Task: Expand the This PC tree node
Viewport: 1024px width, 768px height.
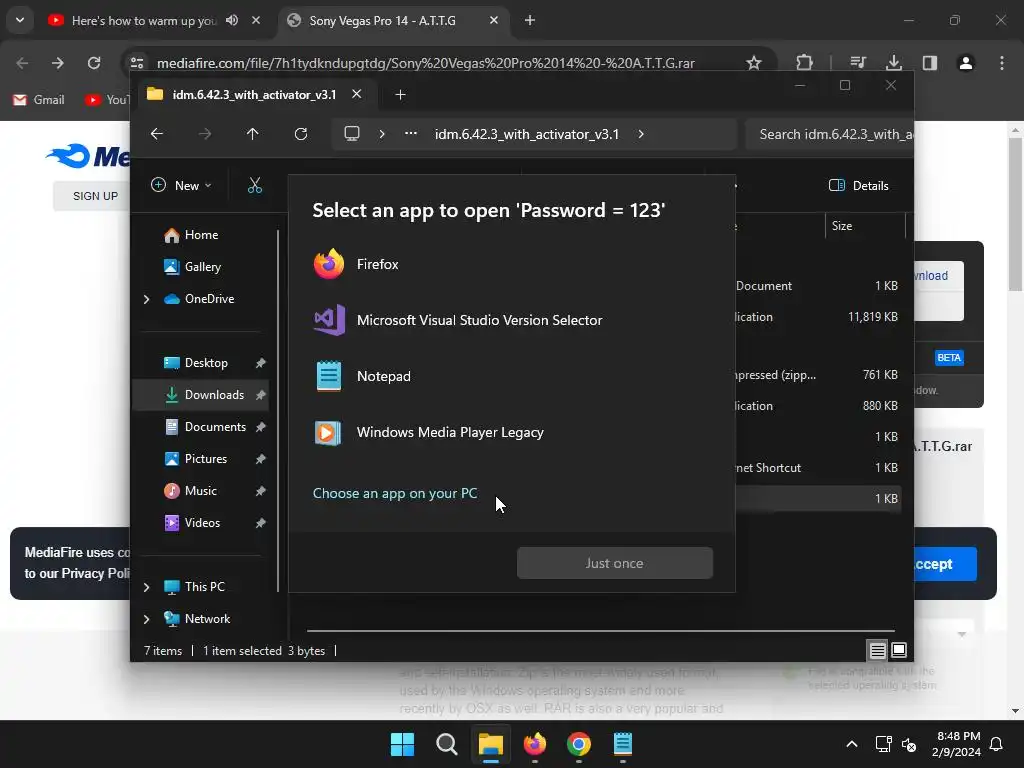Action: tap(146, 587)
